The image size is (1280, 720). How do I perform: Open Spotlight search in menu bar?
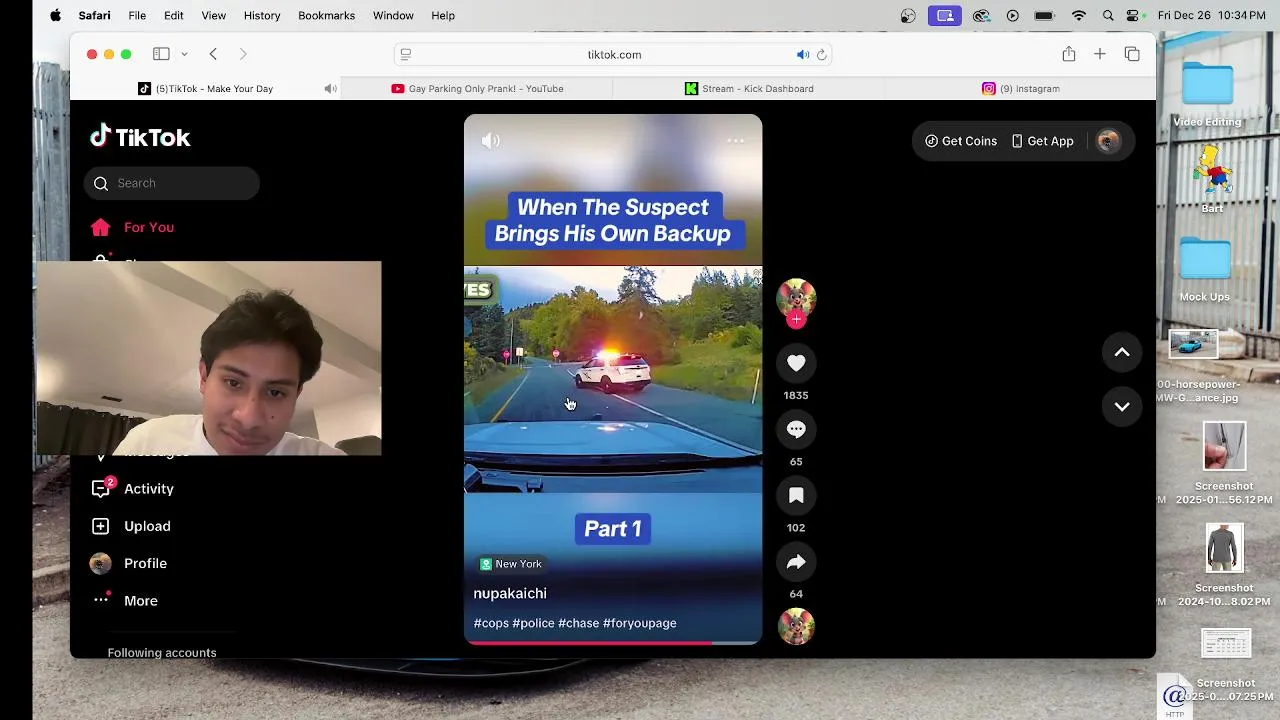point(1108,15)
